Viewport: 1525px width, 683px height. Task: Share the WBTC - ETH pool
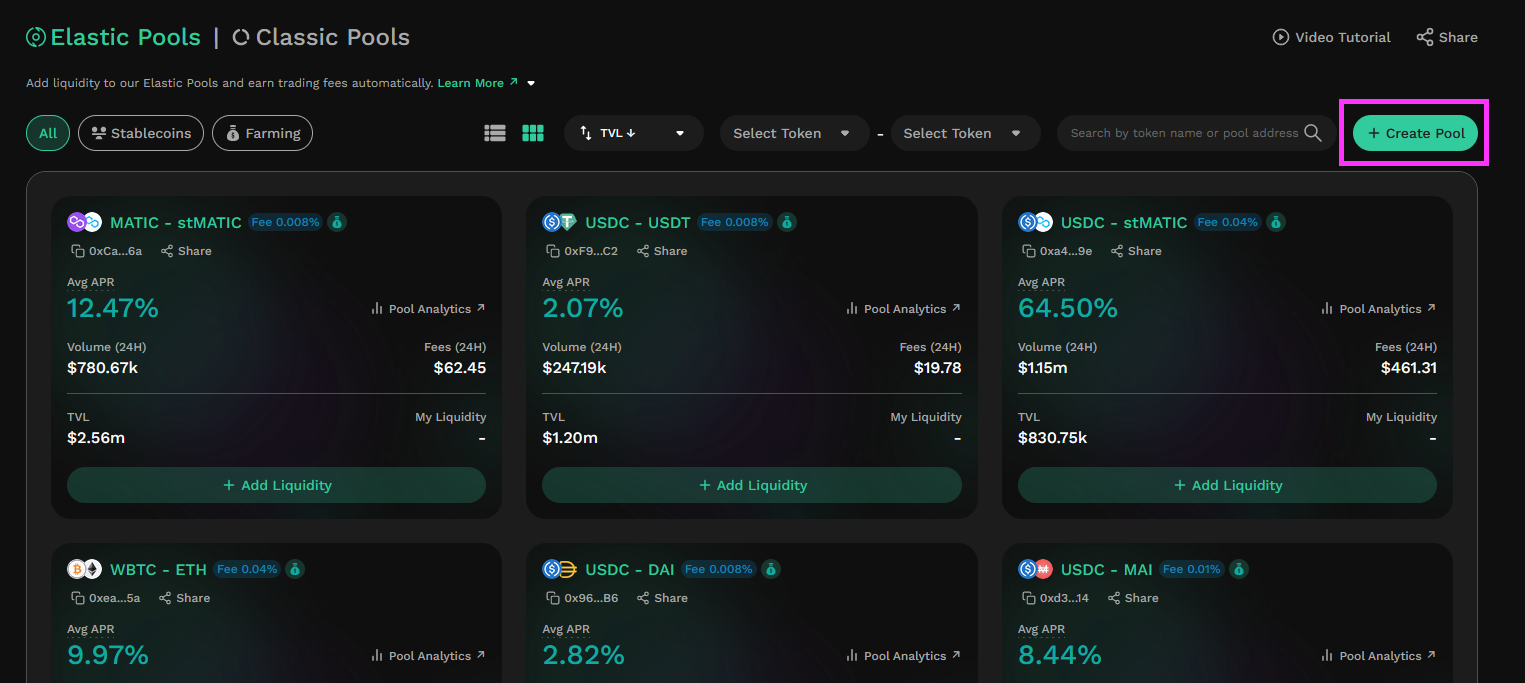(x=185, y=598)
